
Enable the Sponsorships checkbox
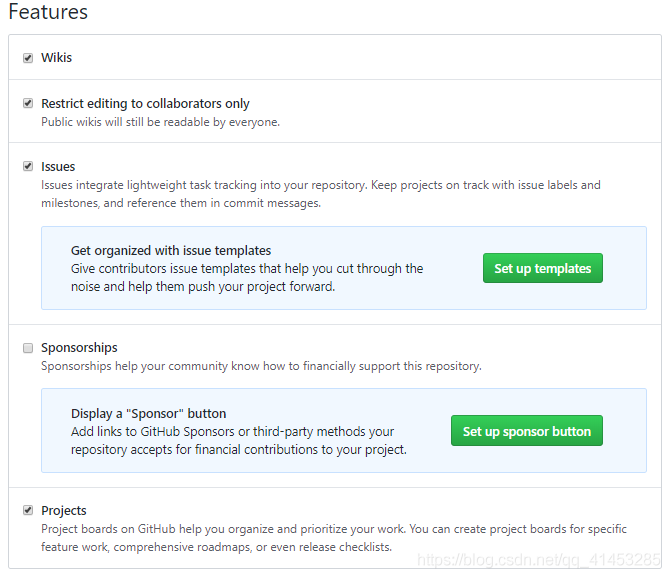28,348
